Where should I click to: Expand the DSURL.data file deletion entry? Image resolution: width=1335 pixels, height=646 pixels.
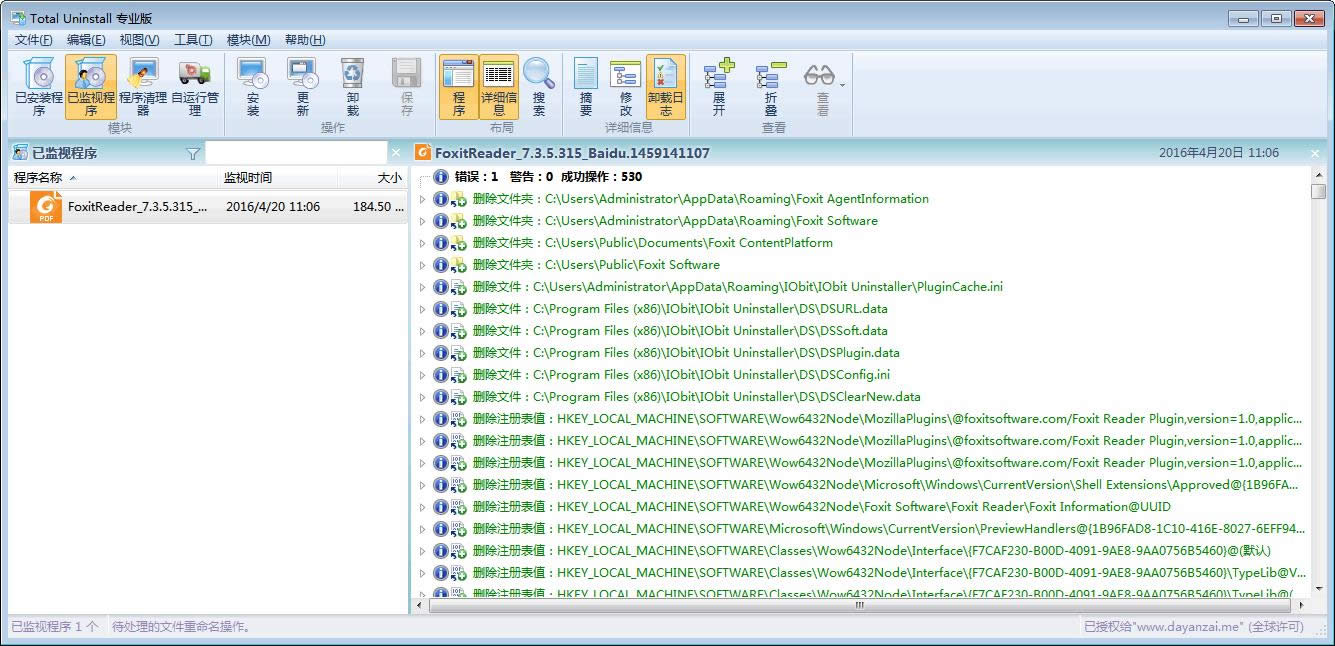[422, 309]
